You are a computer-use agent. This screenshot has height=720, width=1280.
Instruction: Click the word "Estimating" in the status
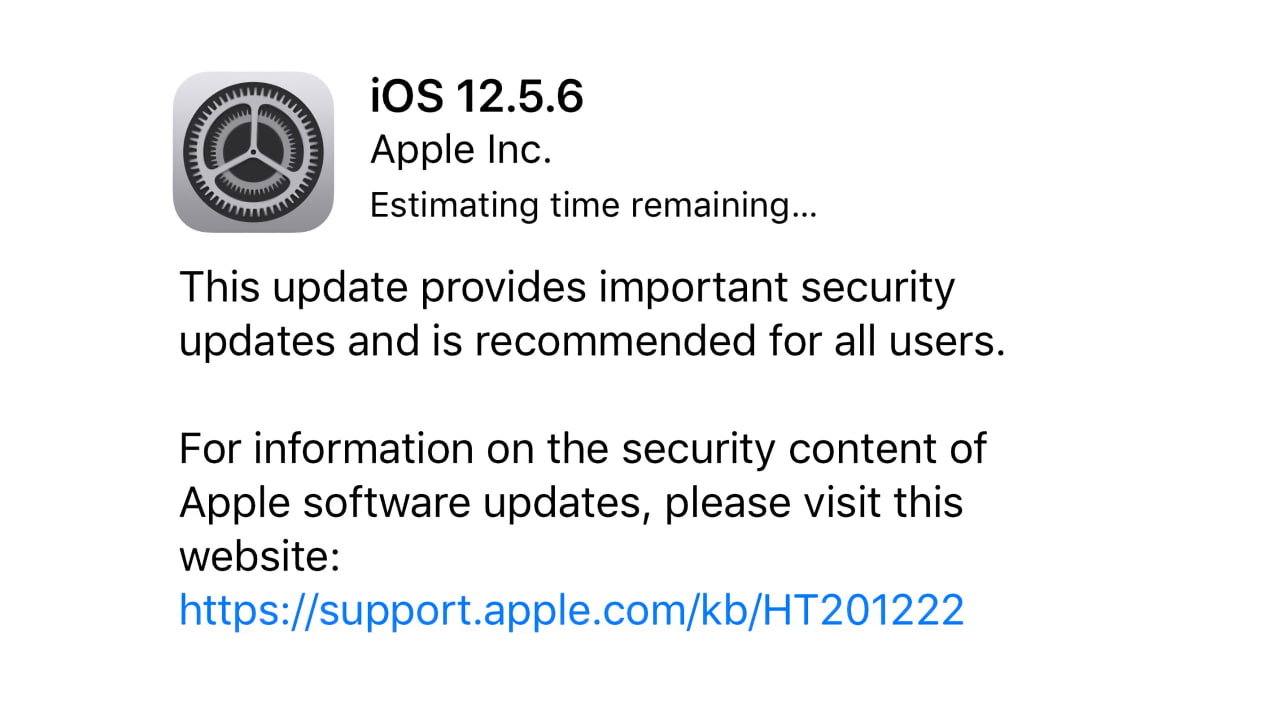click(x=455, y=205)
